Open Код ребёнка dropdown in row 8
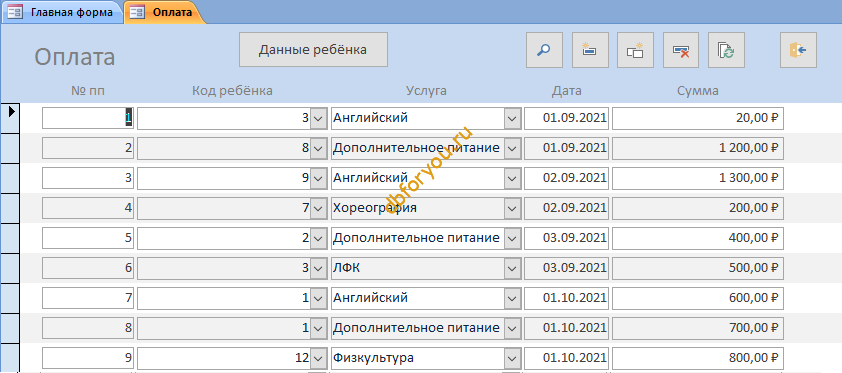The image size is (842, 373). click(318, 327)
